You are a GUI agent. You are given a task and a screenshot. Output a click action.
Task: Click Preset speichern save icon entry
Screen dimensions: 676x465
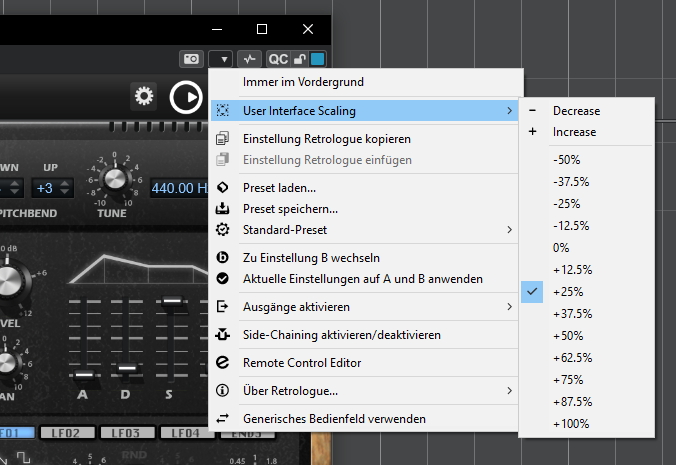(x=290, y=209)
